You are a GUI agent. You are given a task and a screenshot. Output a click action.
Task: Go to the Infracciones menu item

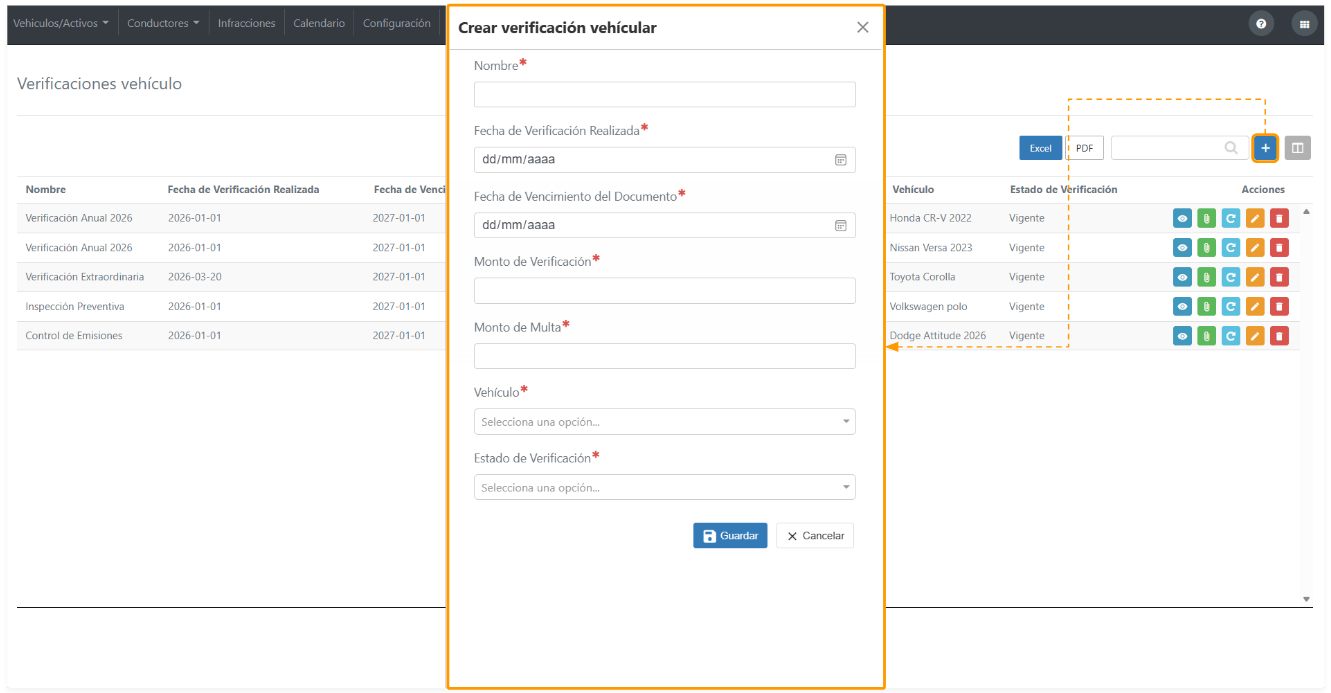tap(246, 23)
